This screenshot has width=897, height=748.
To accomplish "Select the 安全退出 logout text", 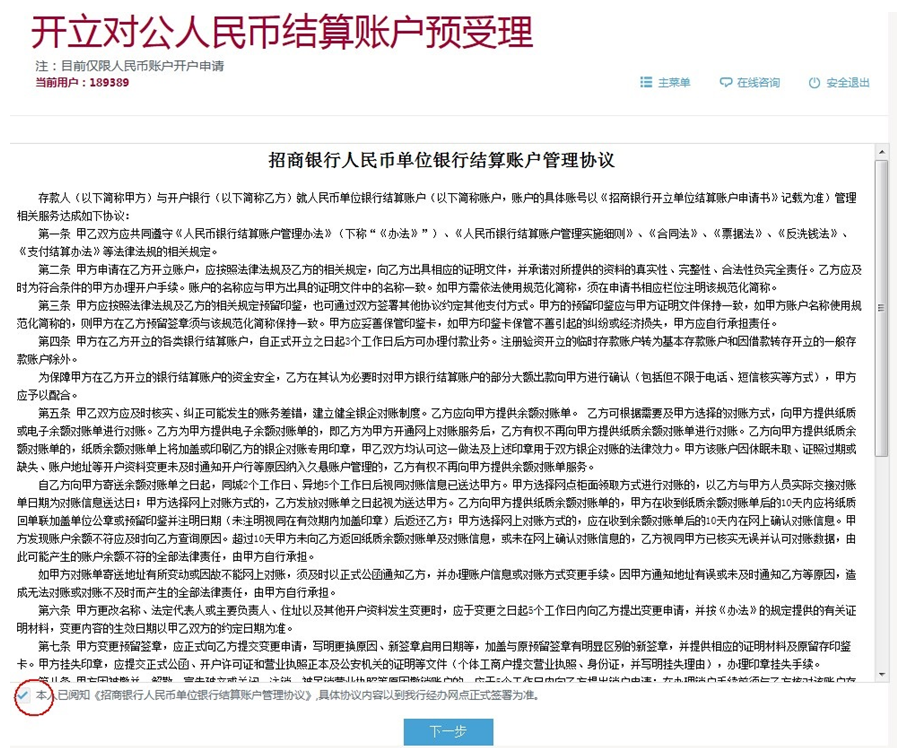I will [x=848, y=83].
